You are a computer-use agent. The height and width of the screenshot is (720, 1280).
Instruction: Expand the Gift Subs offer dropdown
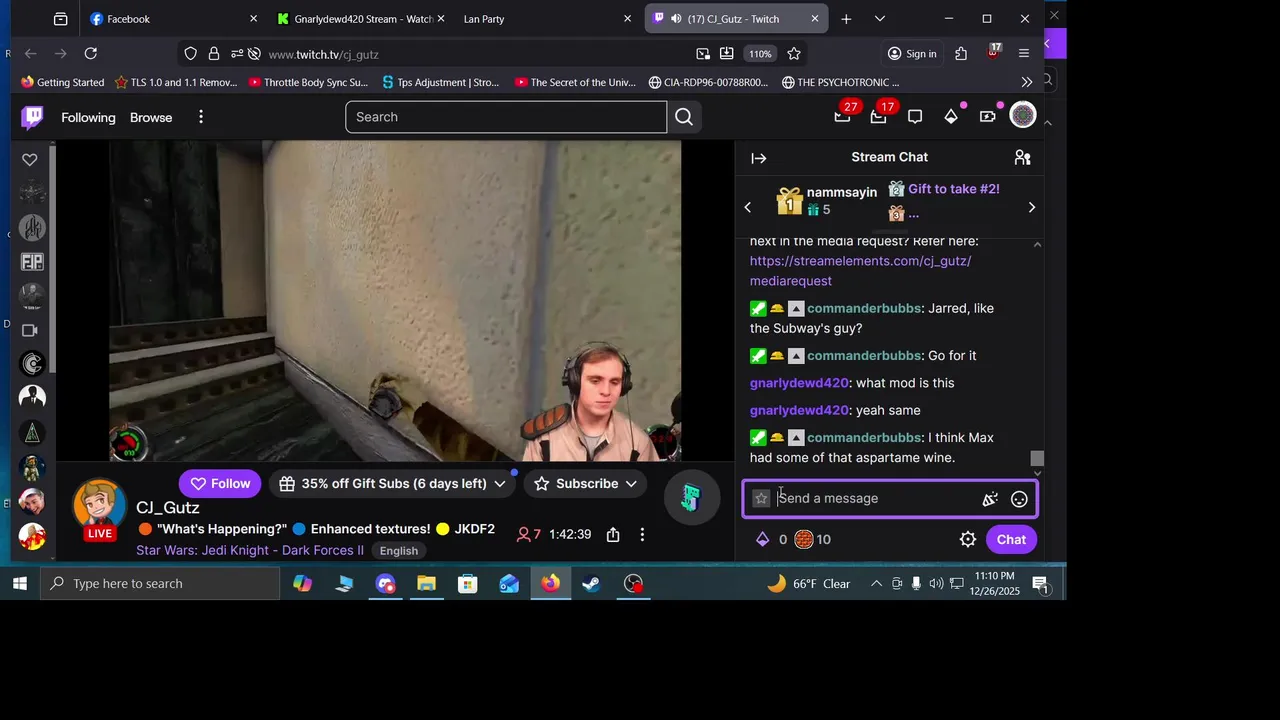click(x=500, y=484)
